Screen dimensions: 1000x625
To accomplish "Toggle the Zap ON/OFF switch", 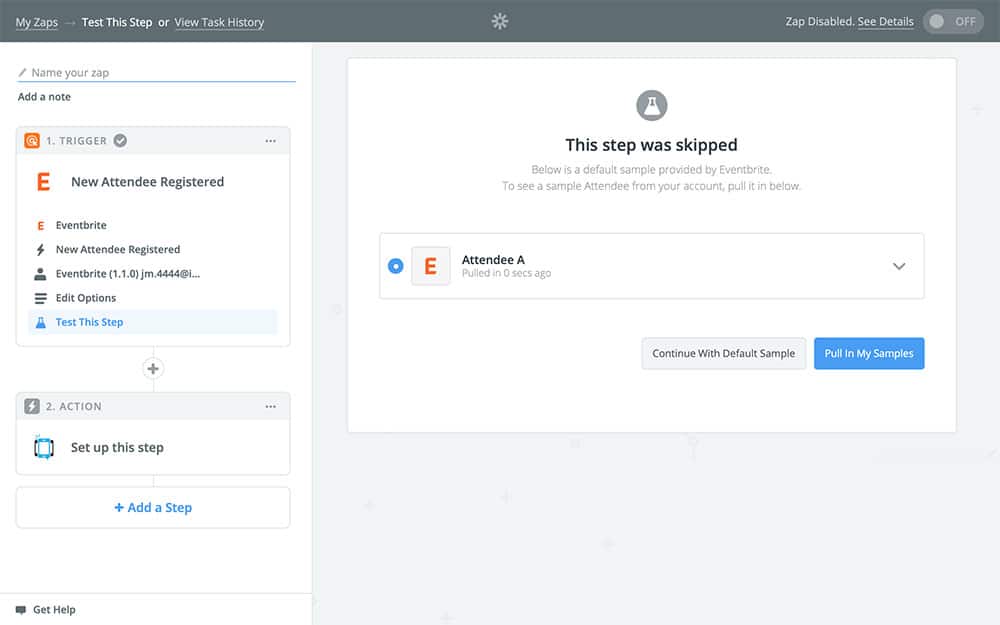I will pyautogui.click(x=953, y=21).
